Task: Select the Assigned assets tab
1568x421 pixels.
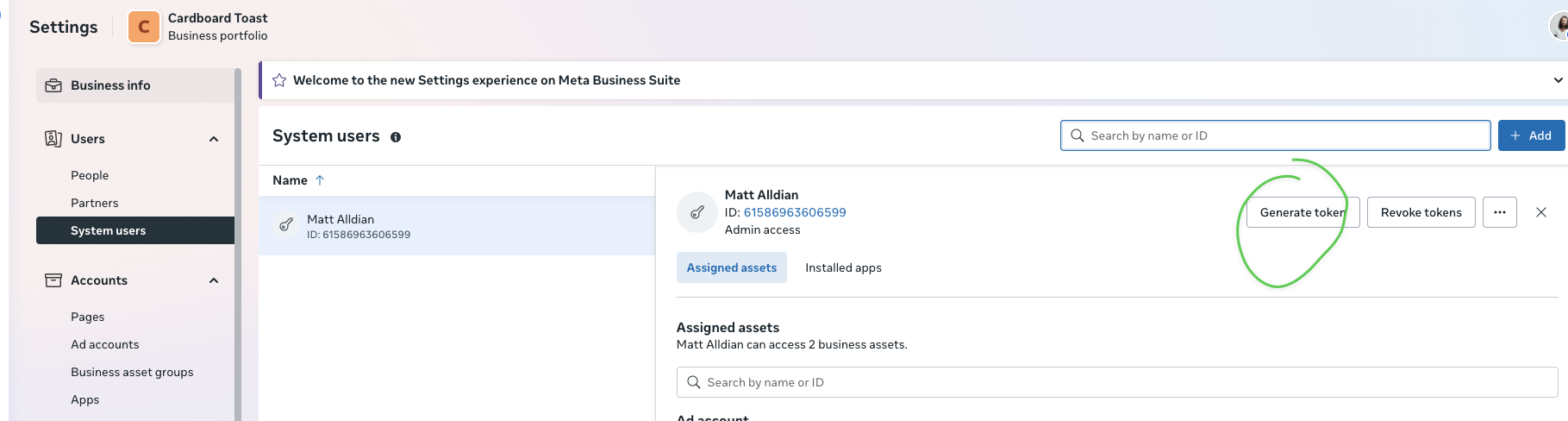Action: (x=731, y=268)
